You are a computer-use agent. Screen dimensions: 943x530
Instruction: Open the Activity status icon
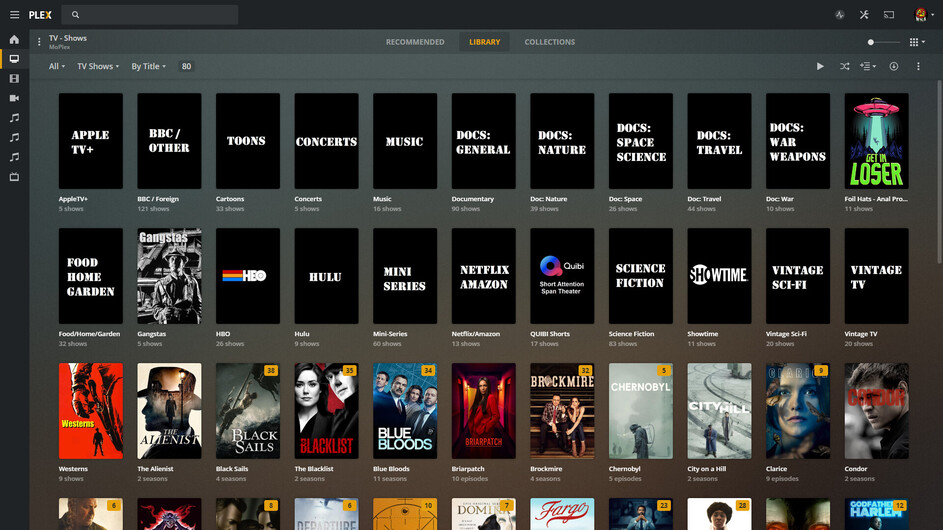click(x=840, y=14)
